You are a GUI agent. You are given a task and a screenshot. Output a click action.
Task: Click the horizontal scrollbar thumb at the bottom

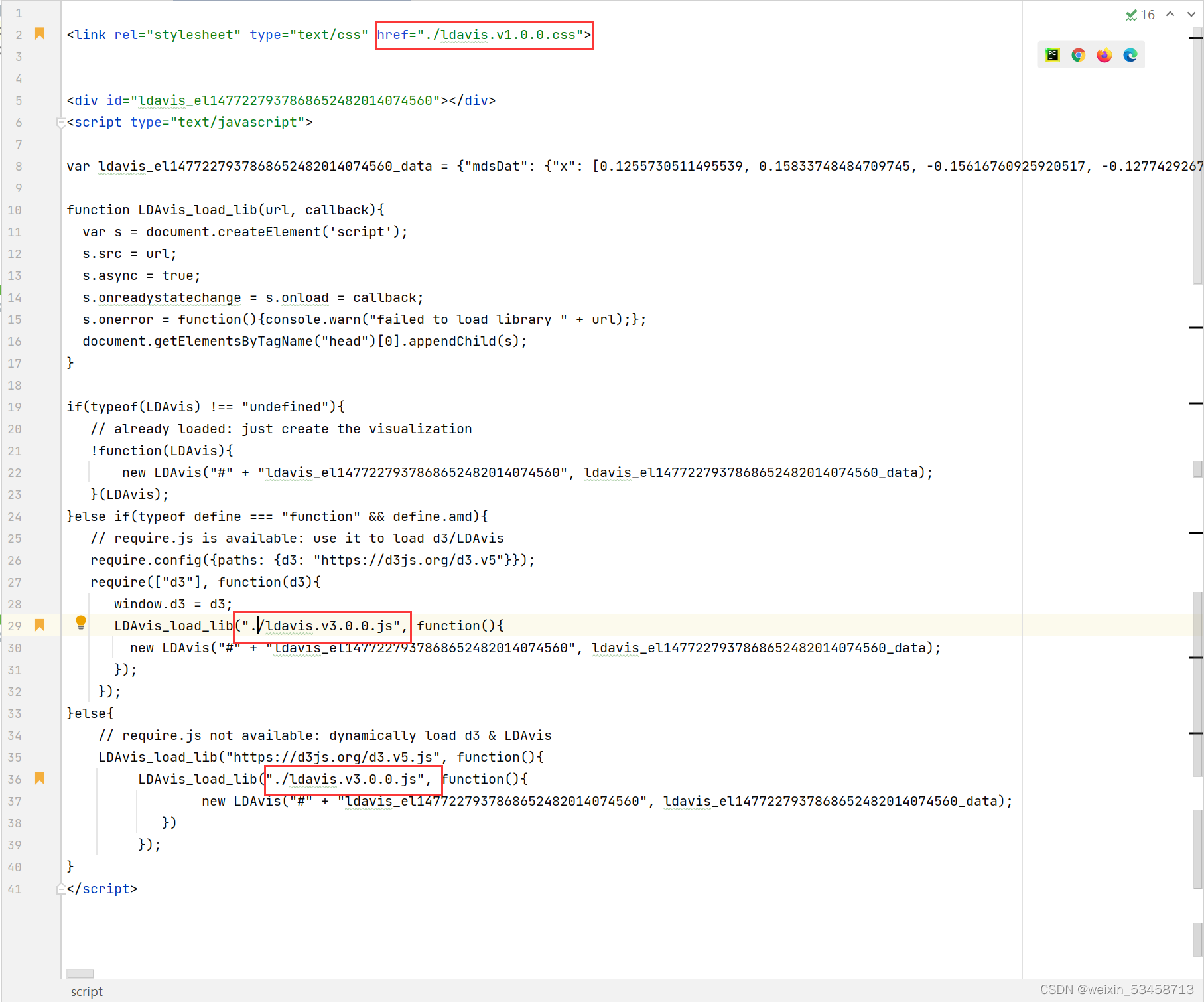(x=80, y=973)
